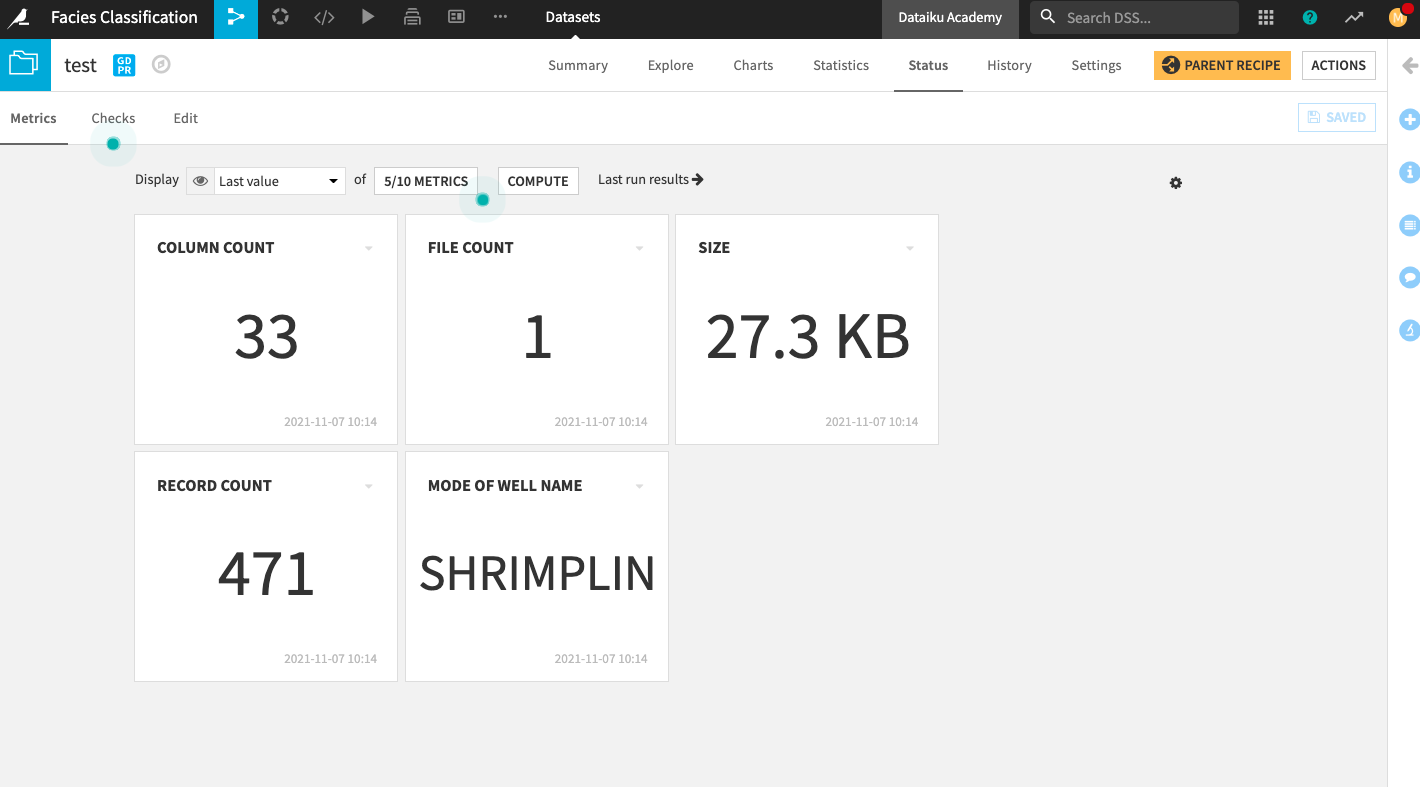Open the Lab from the microscope sidebar icon

click(1410, 329)
